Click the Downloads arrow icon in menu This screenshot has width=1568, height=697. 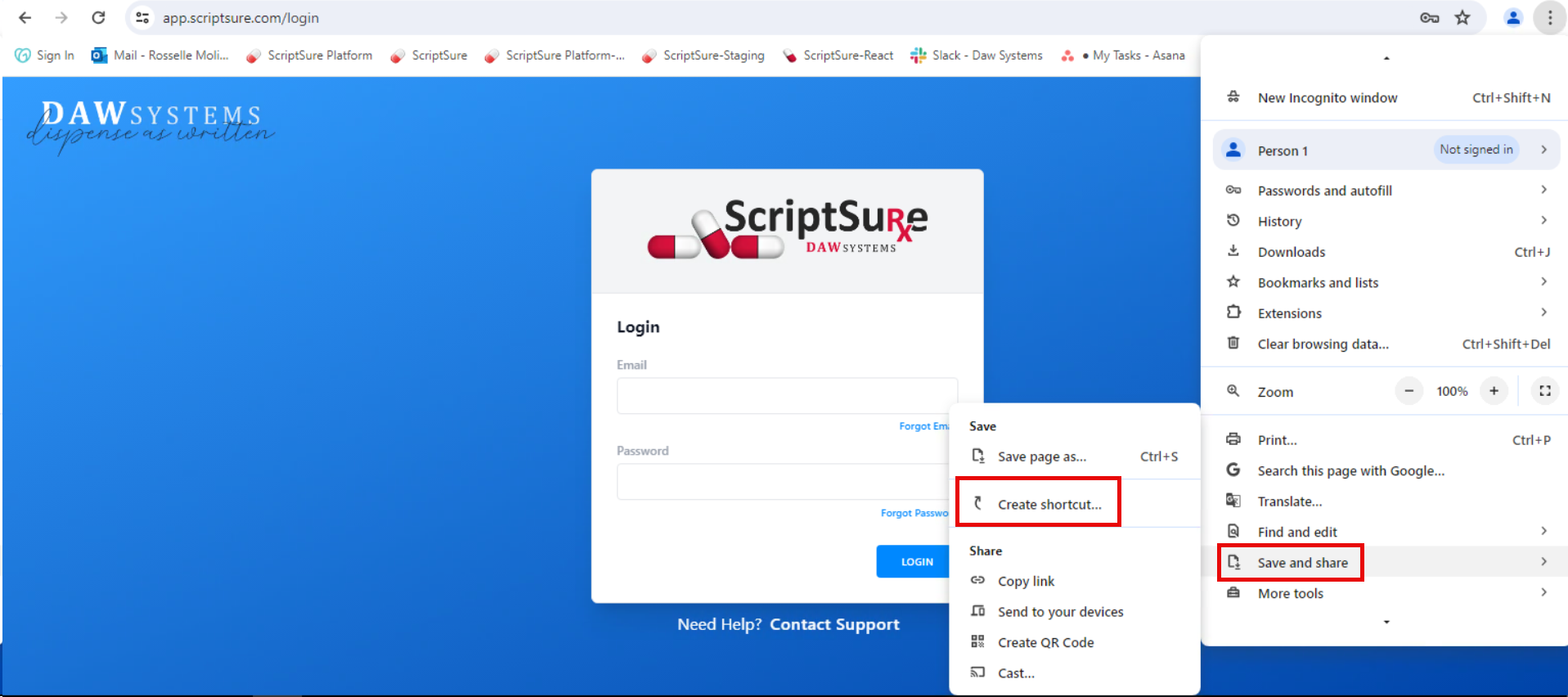pyautogui.click(x=1233, y=251)
